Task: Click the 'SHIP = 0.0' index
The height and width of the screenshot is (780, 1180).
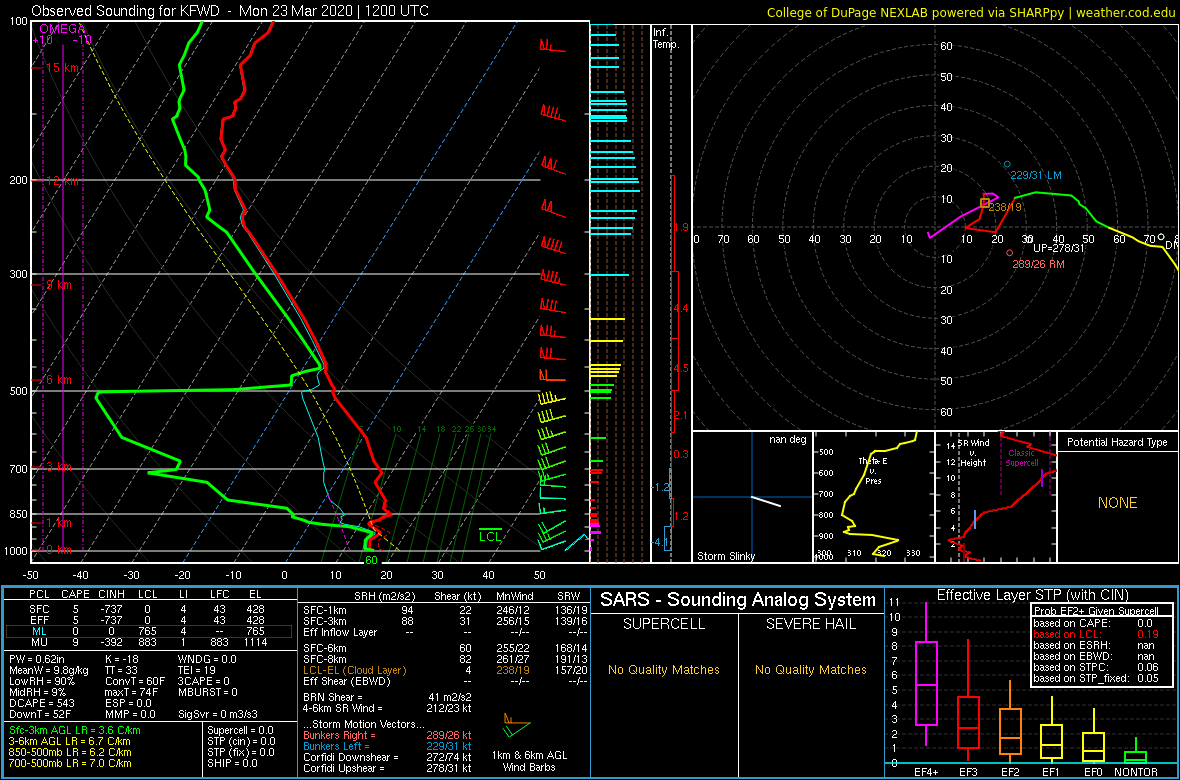Action: tap(233, 762)
